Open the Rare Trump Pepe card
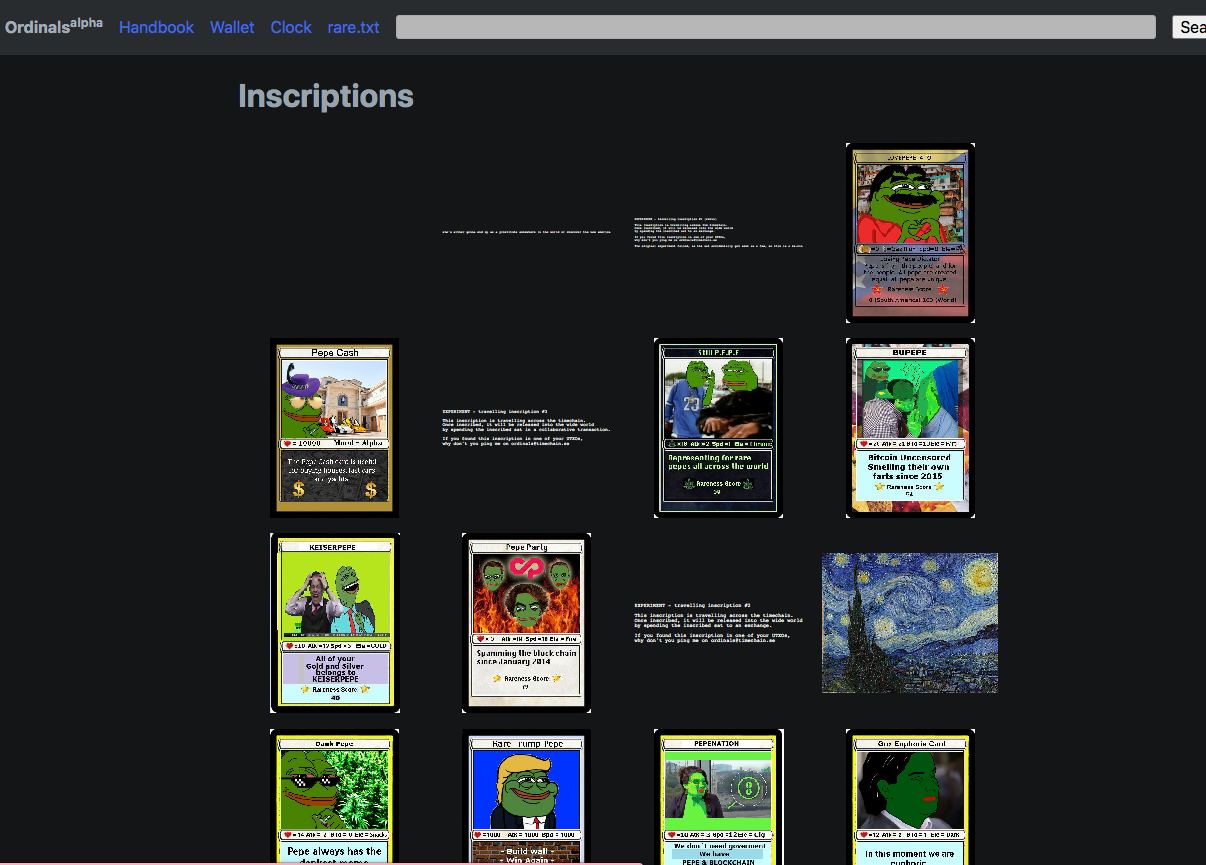Viewport: 1206px width, 865px height. click(x=526, y=797)
